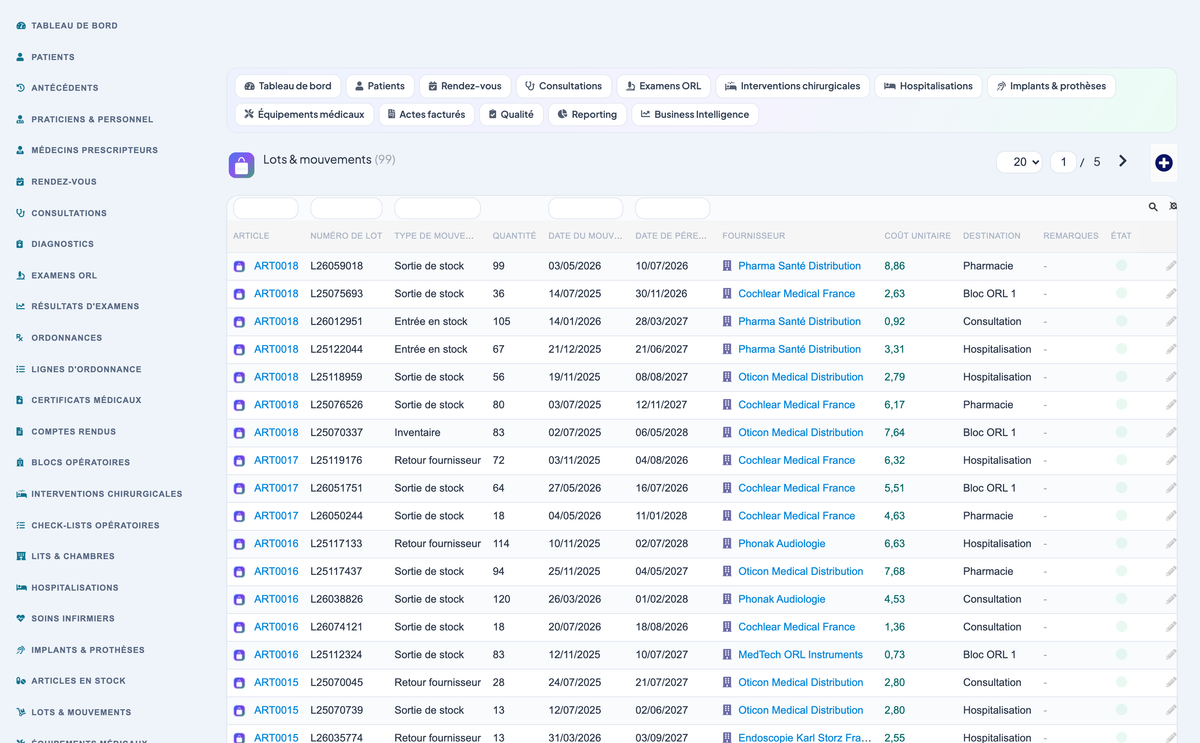The image size is (1200, 743).
Task: Open article ART0018 in the L26059018 row
Action: [x=276, y=266]
